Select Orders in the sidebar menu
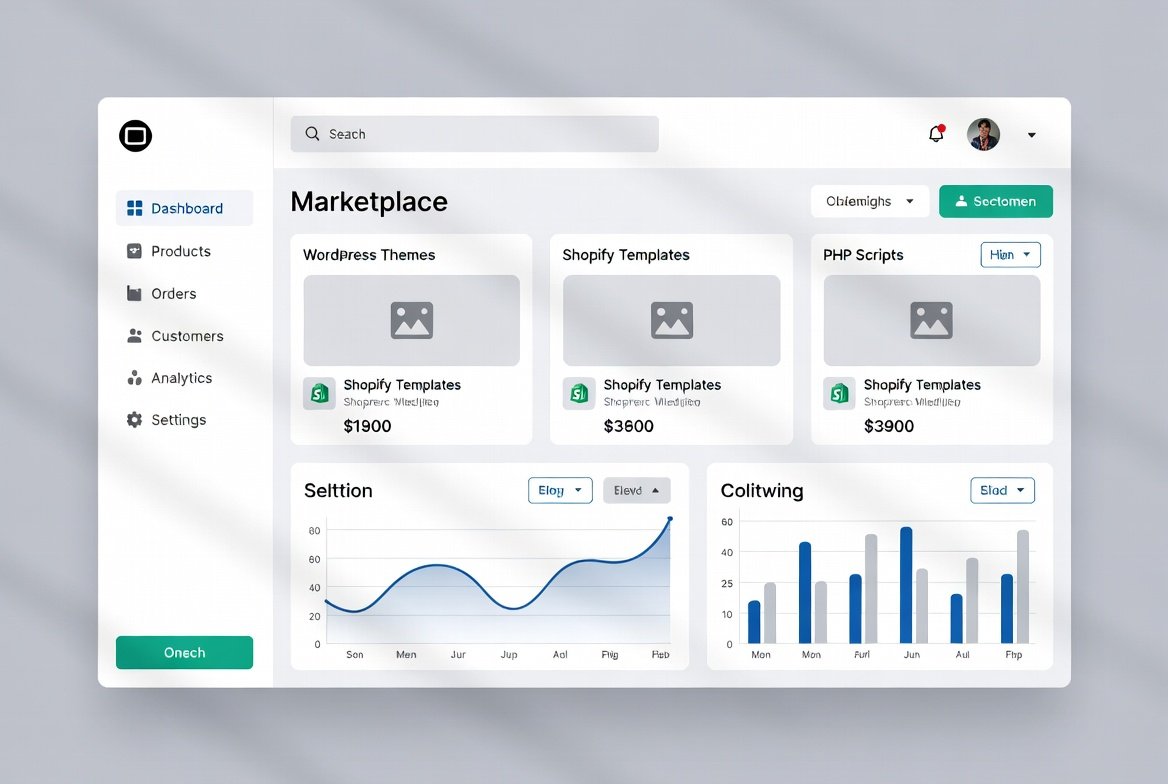 click(x=172, y=293)
